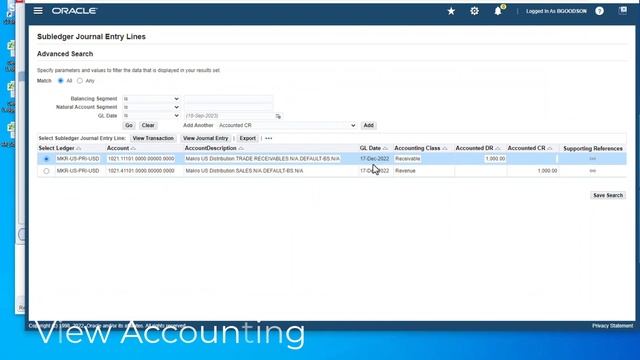This screenshot has height=360, width=640.
Task: Click View Journal Entry button
Action: point(205,138)
